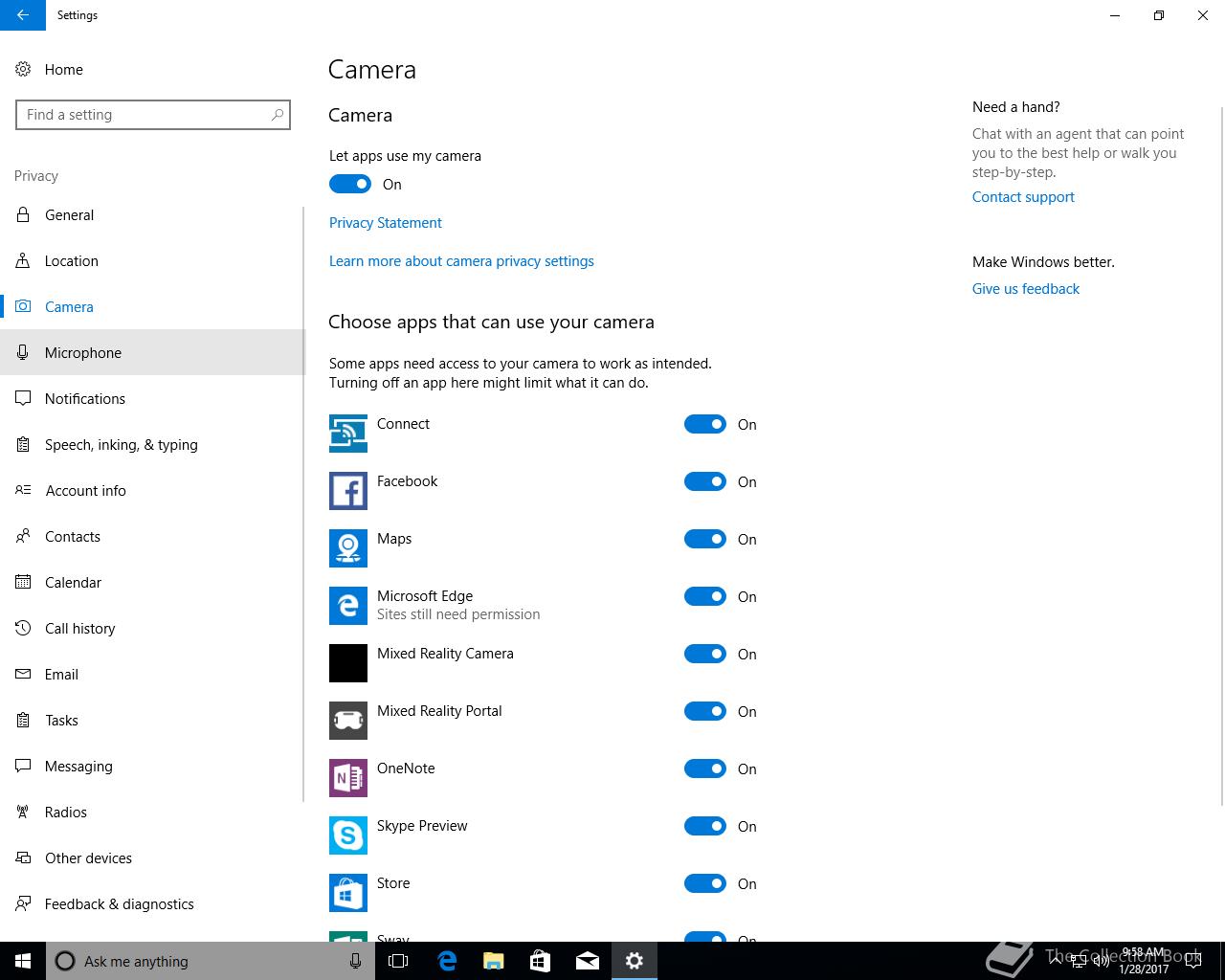The height and width of the screenshot is (980, 1225).
Task: Click the Microsoft Edge app icon in list
Action: click(x=348, y=606)
